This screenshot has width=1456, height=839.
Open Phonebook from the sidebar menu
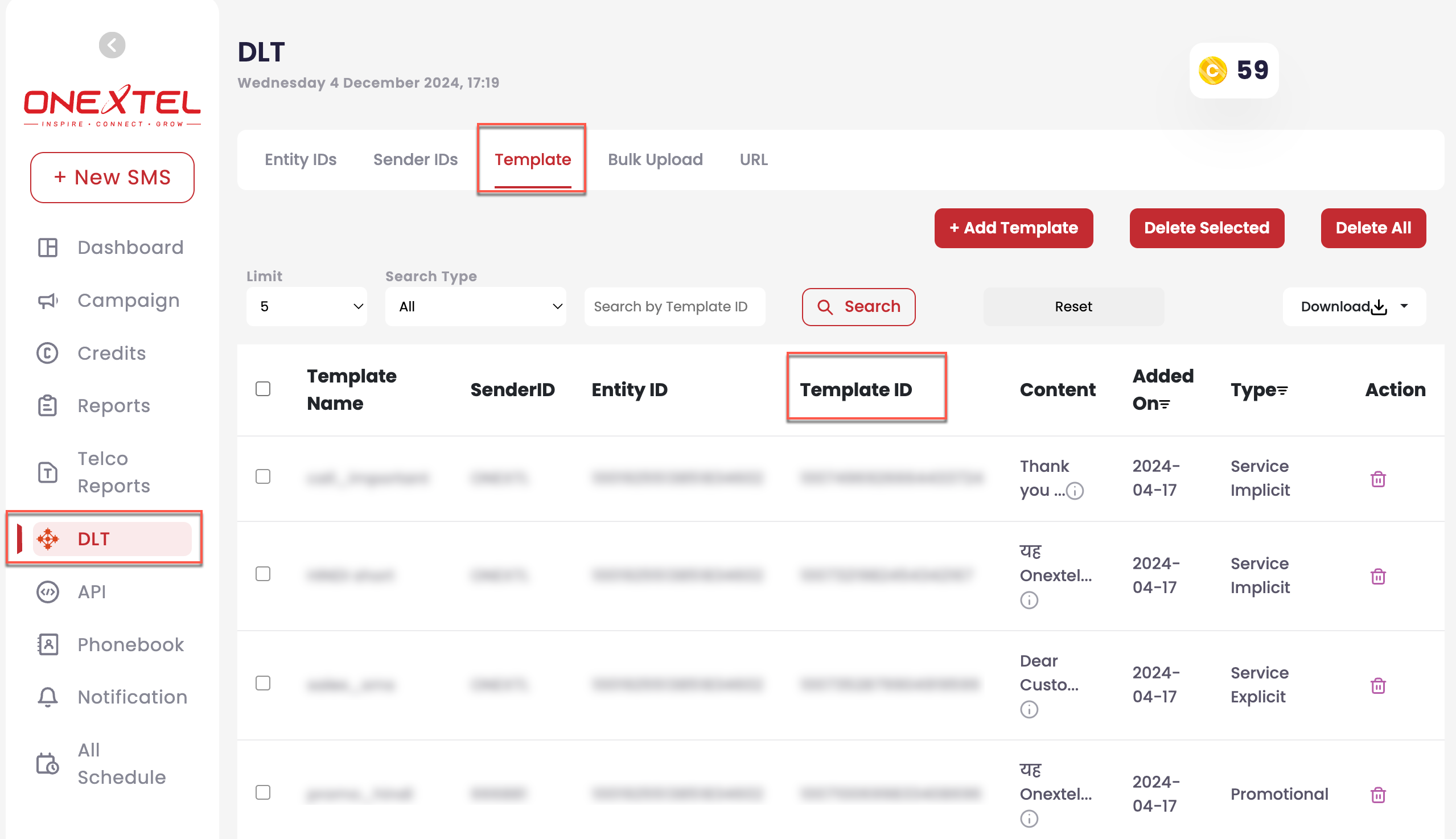131,644
